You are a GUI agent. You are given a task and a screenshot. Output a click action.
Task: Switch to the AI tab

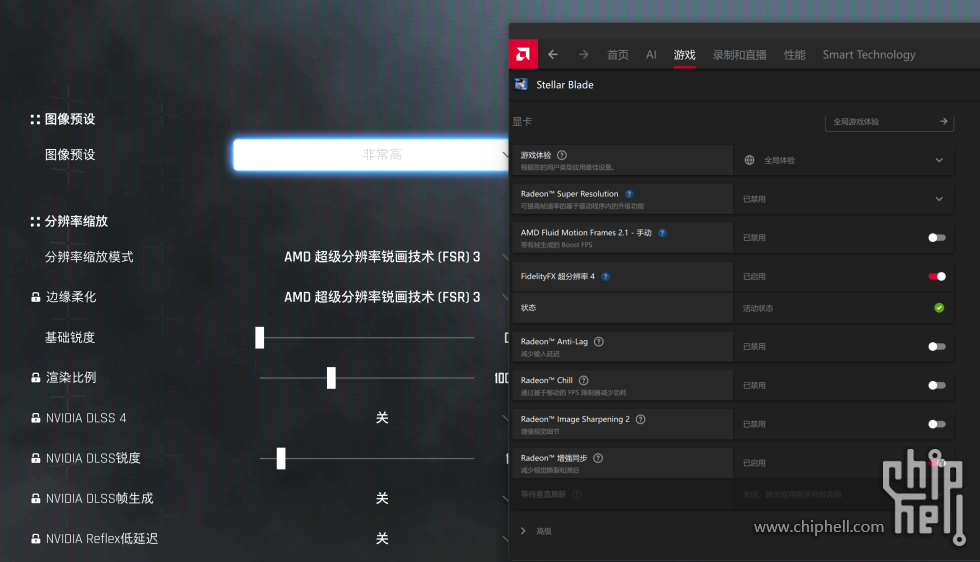(651, 54)
